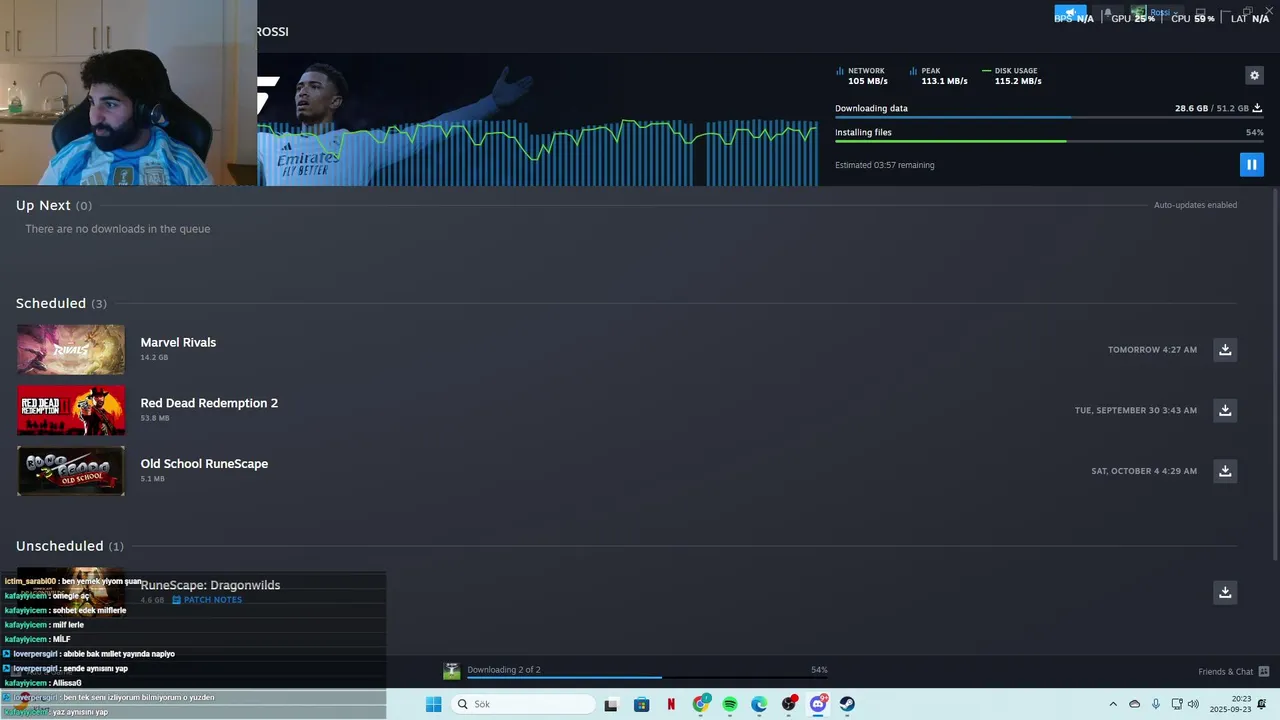The width and height of the screenshot is (1280, 720).
Task: Click TUE, SEPTEMBER 30 3:43 AM text
Action: [1135, 410]
